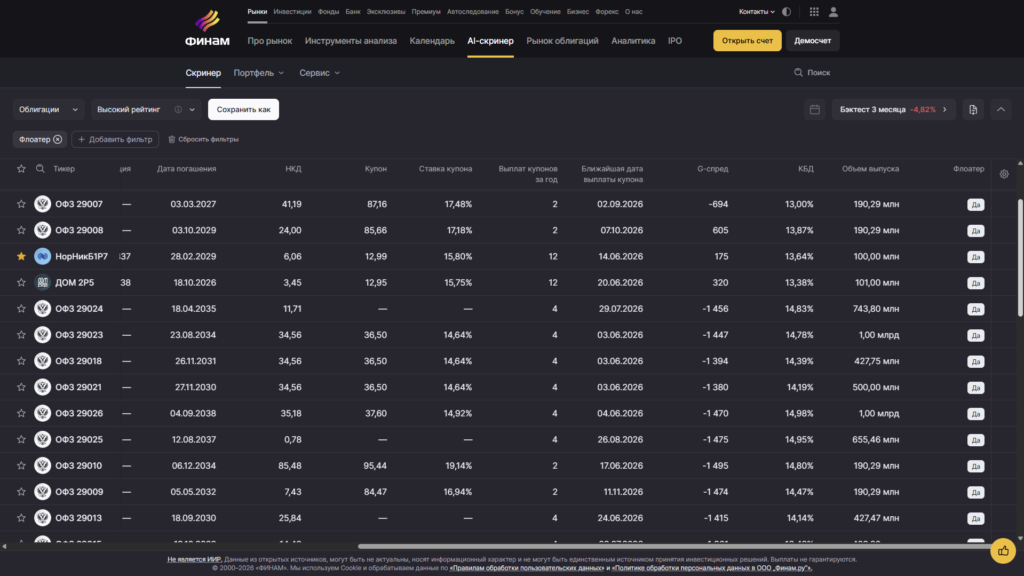
Task: Toggle the dark theme icon
Action: click(786, 12)
